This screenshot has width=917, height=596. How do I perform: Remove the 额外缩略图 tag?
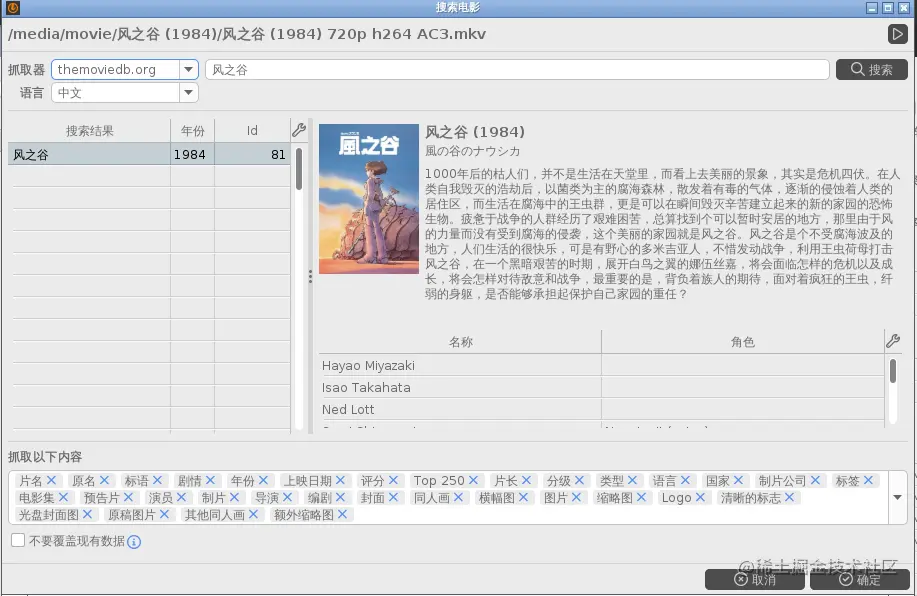pyautogui.click(x=342, y=514)
